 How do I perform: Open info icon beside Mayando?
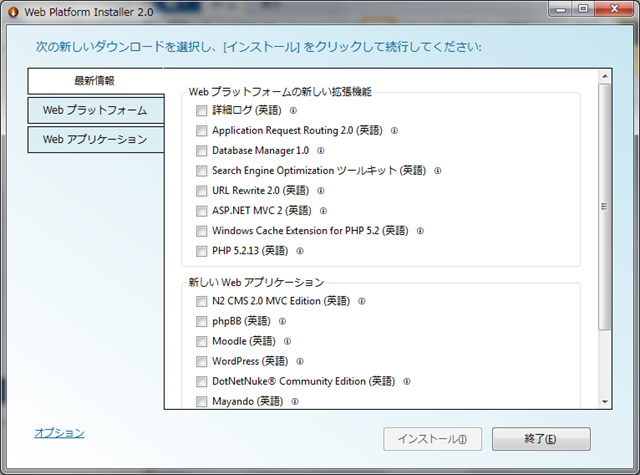295,402
